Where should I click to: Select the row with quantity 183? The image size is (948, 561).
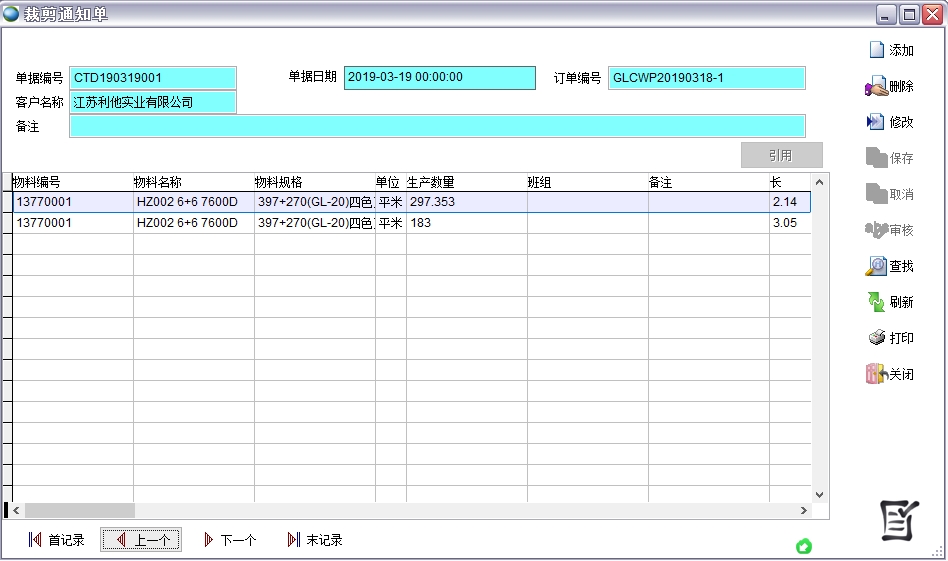click(465, 223)
